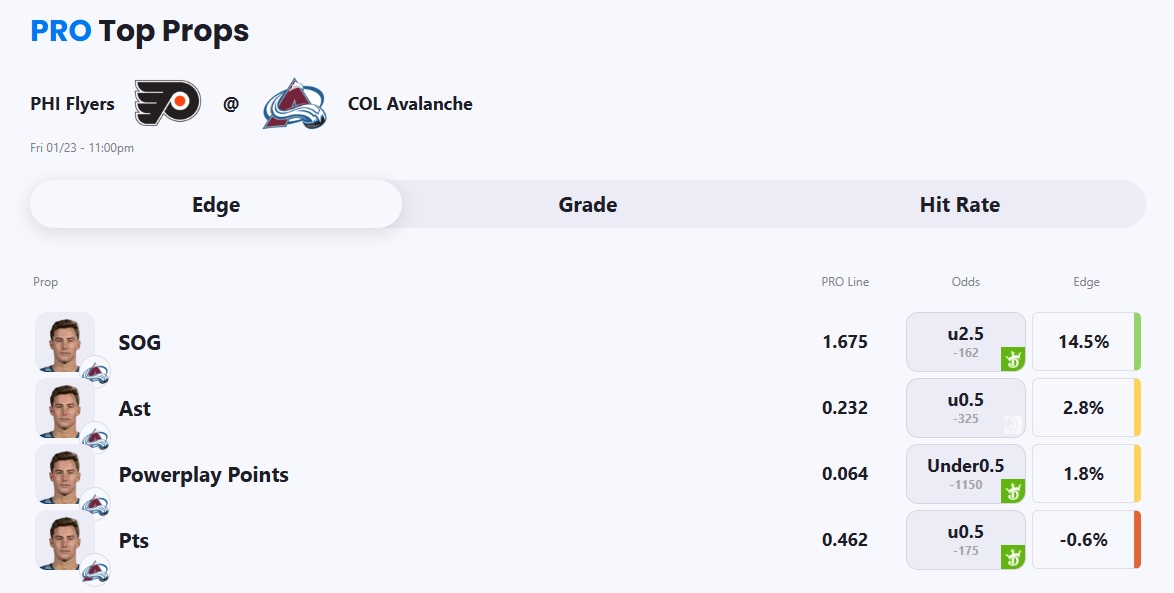1174x593 pixels.
Task: Click the Colorado Avalanche team logo
Action: pyautogui.click(x=294, y=103)
